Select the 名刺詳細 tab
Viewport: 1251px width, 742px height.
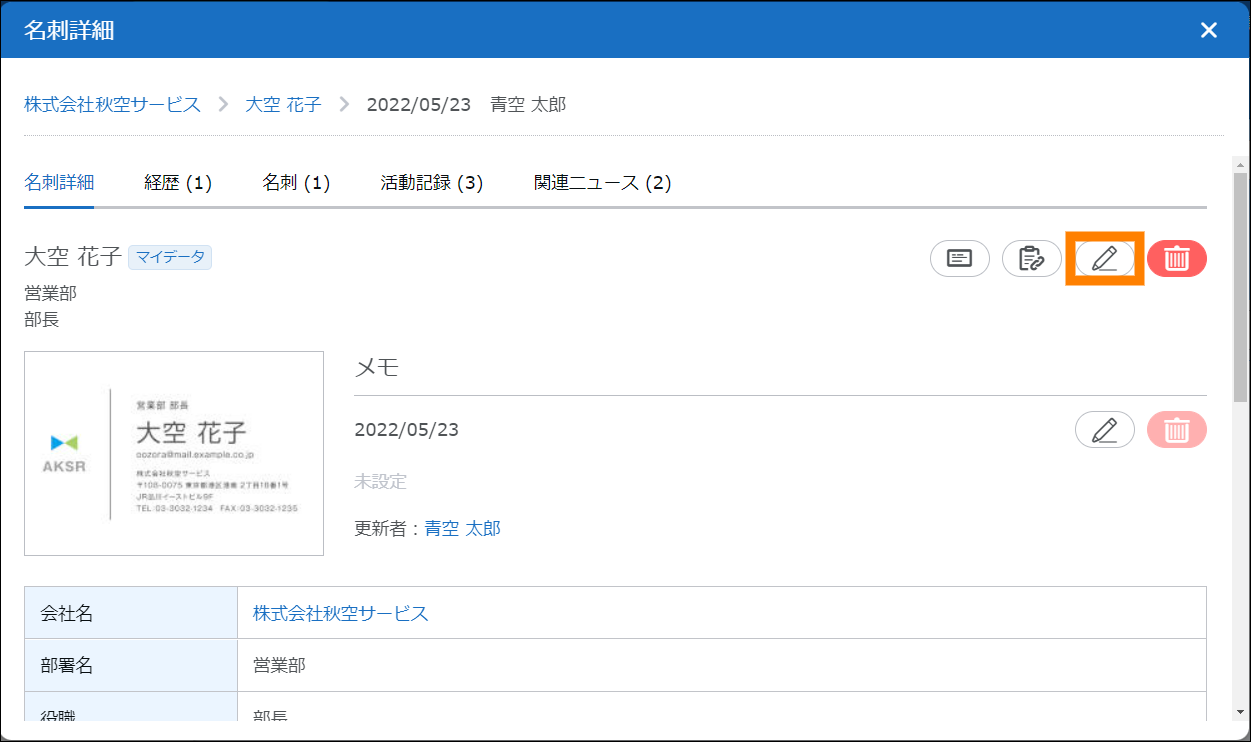[x=59, y=183]
